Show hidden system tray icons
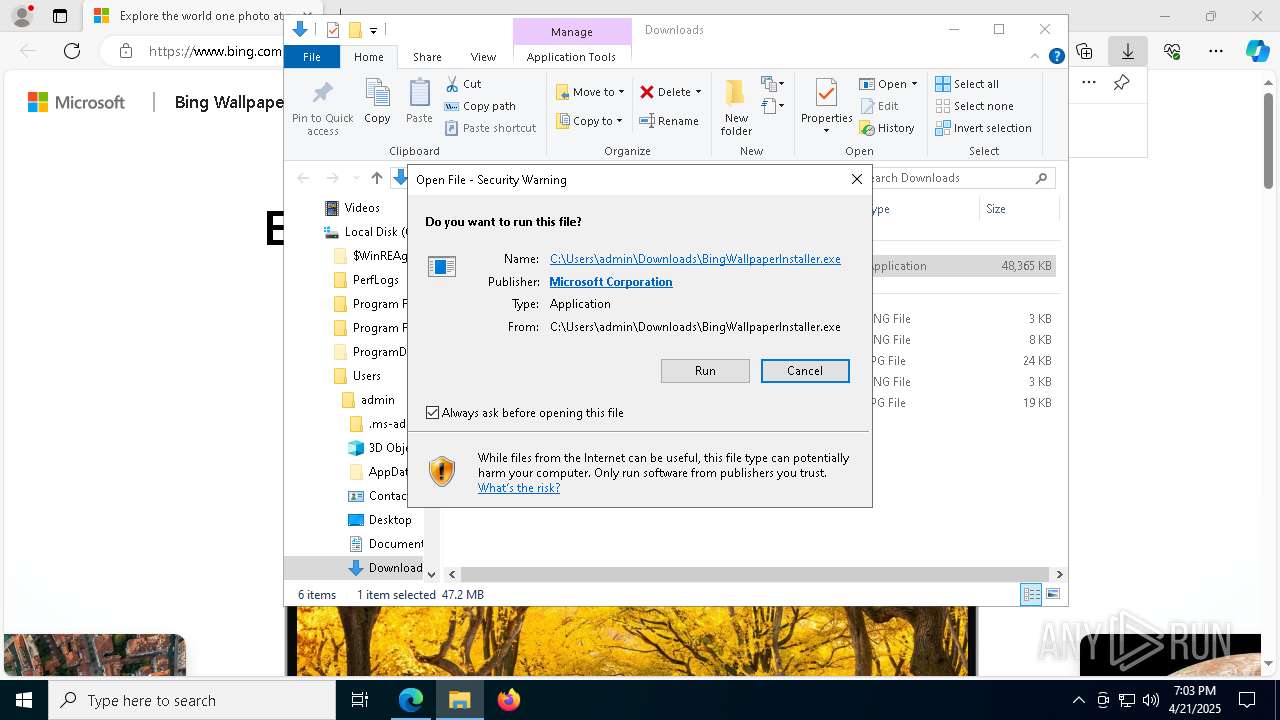Viewport: 1280px width, 720px height. pos(1078,700)
